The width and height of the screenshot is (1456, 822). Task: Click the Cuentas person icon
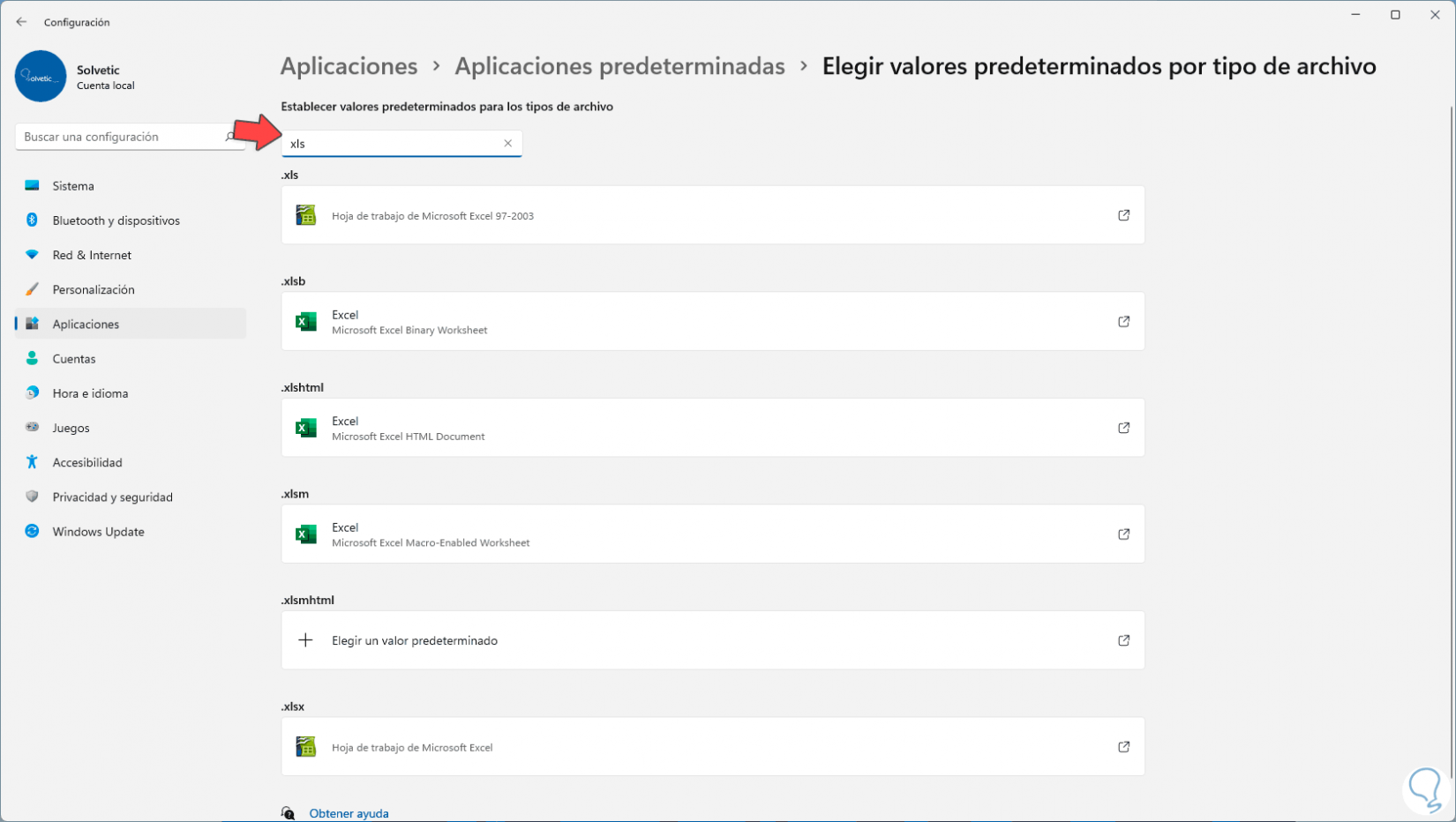33,358
